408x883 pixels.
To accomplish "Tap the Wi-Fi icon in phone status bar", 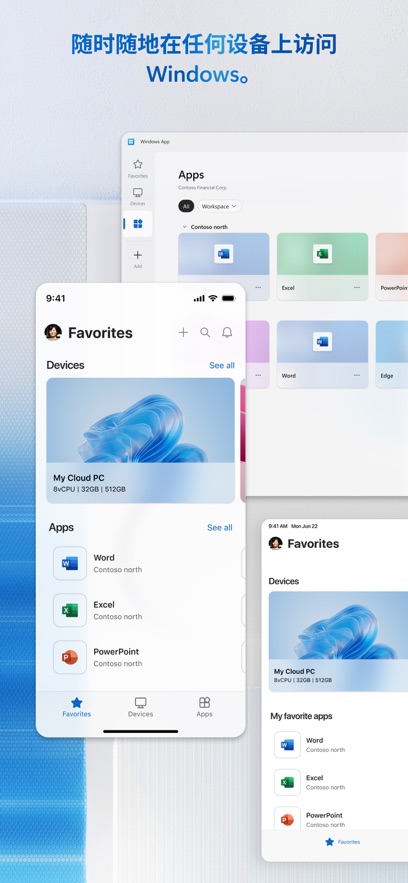I will tap(213, 298).
